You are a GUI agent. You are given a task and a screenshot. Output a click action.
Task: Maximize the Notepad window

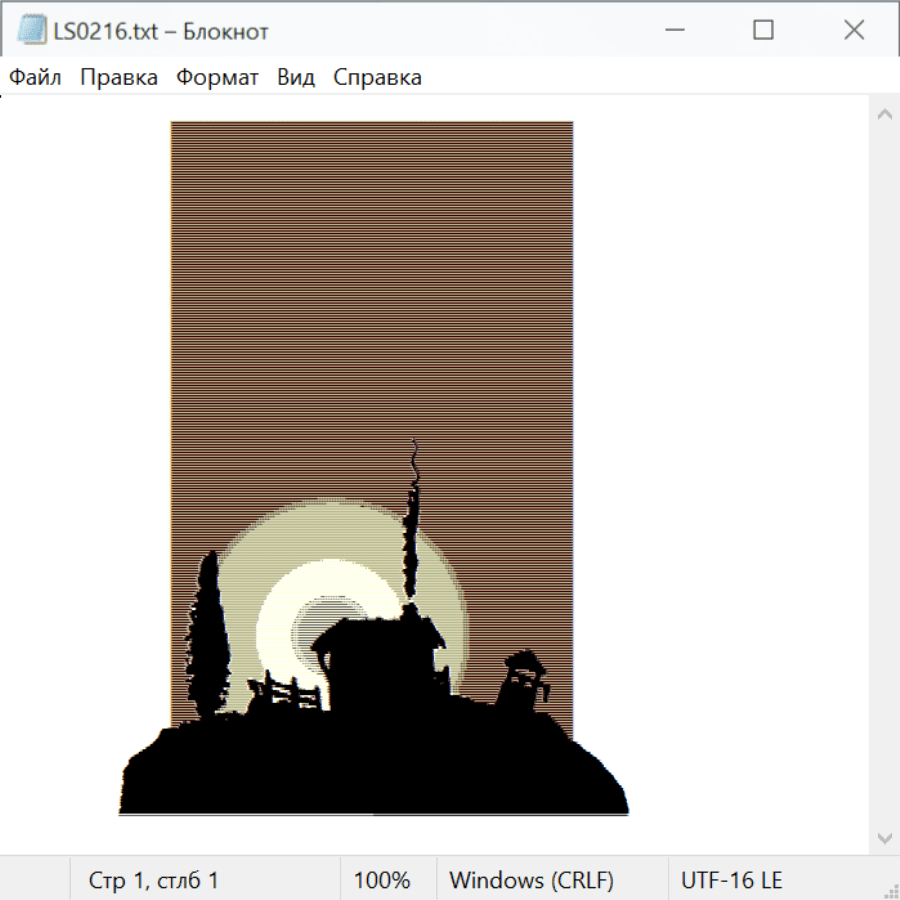[763, 31]
